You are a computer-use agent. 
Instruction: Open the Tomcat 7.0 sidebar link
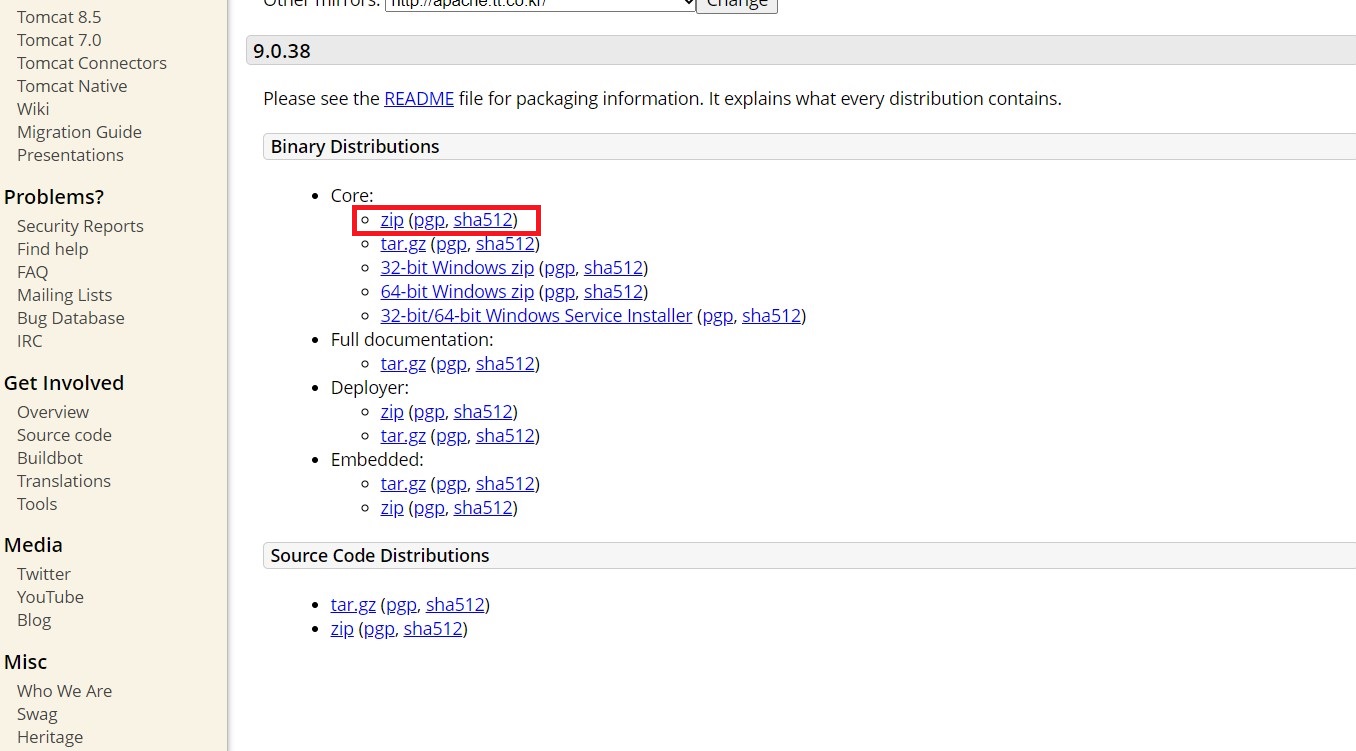tap(59, 40)
